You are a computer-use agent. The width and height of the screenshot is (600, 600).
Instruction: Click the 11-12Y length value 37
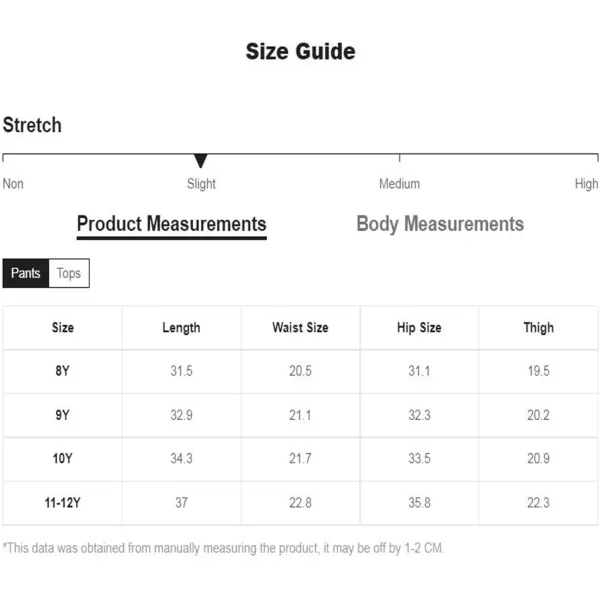(x=181, y=503)
